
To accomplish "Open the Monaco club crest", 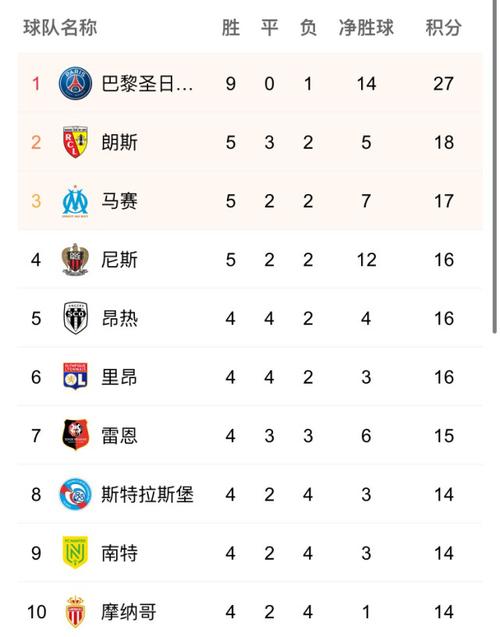I will (75, 612).
